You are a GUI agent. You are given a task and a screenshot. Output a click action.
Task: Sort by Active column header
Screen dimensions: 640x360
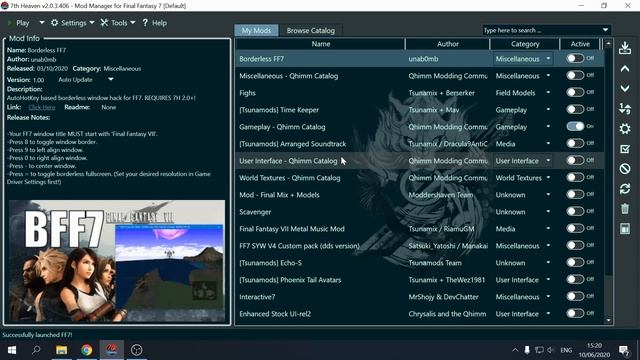(580, 44)
